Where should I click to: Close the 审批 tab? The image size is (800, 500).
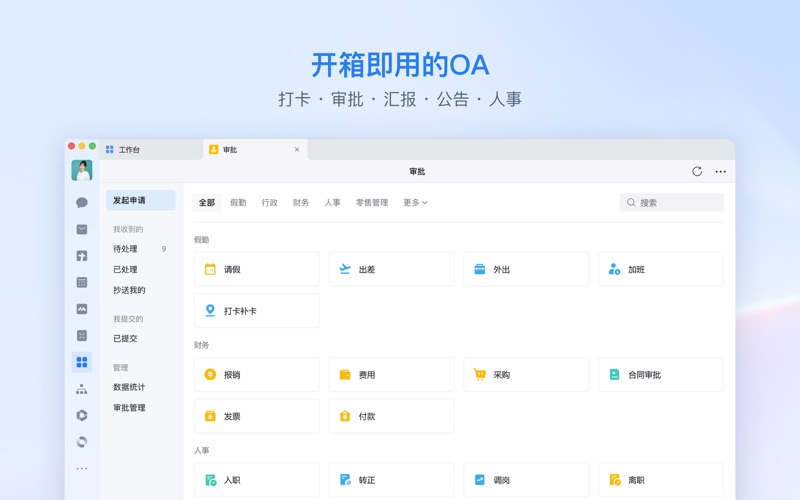tap(297, 150)
